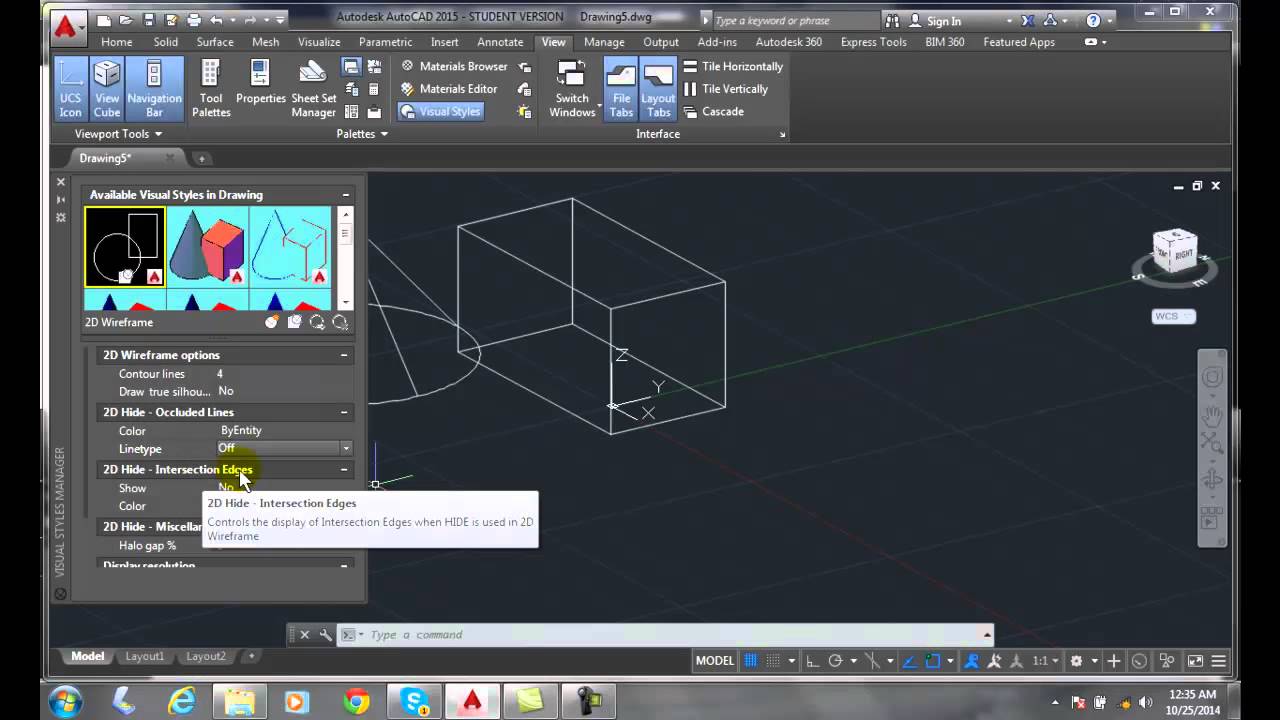Click Apply Selected Visual Style to viewport icon

(294, 322)
